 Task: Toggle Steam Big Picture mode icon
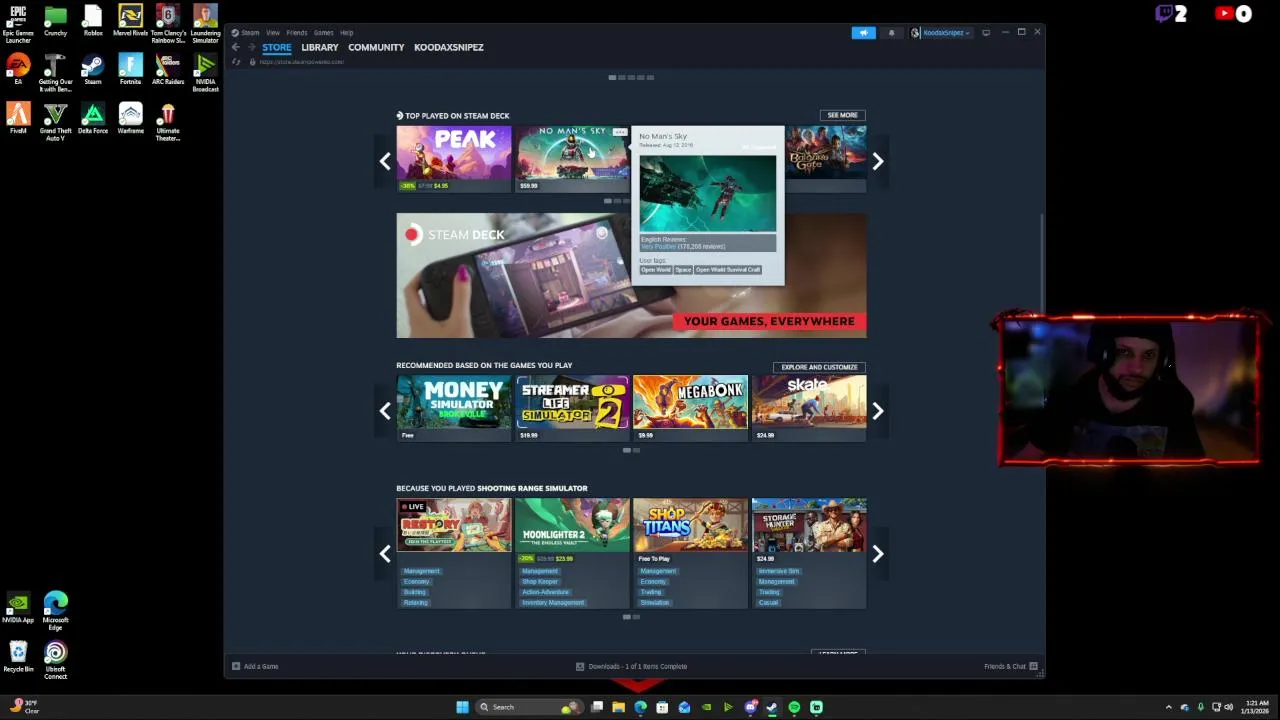point(986,33)
